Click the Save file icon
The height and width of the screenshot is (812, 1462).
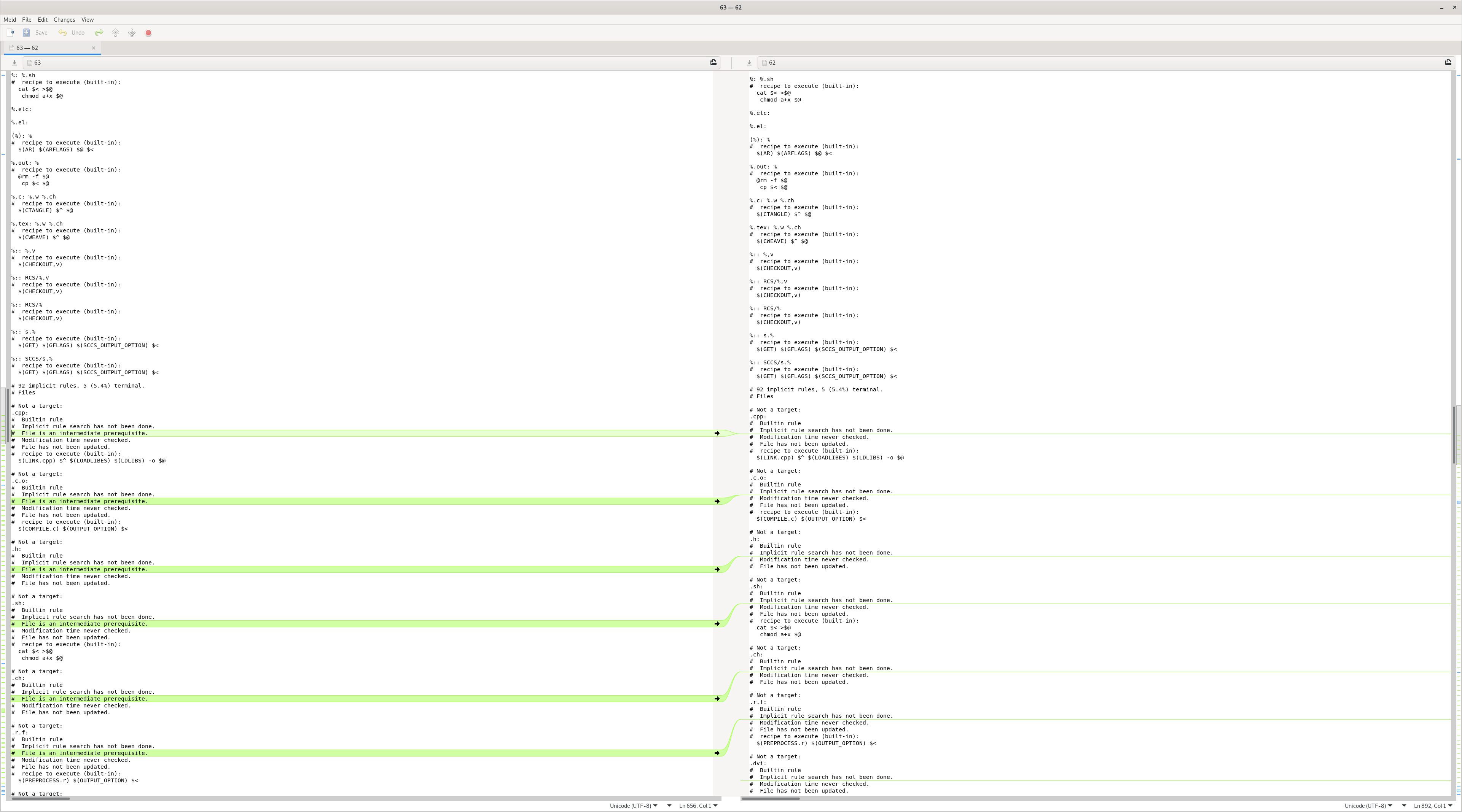26,33
